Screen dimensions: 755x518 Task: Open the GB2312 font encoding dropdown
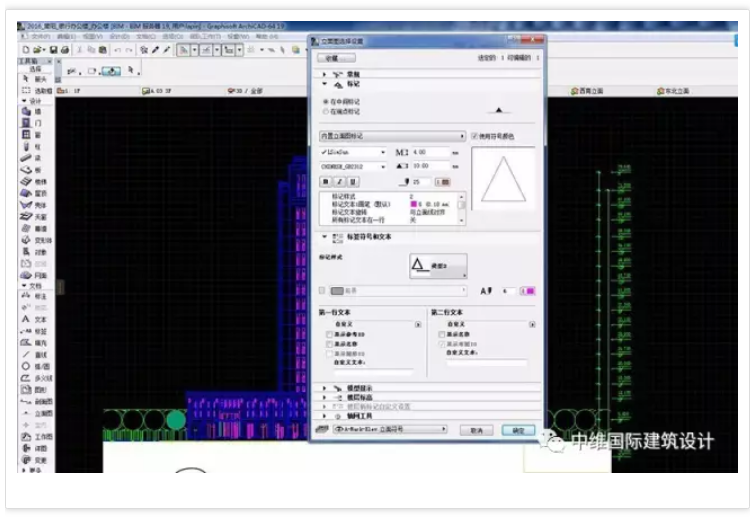[353, 167]
